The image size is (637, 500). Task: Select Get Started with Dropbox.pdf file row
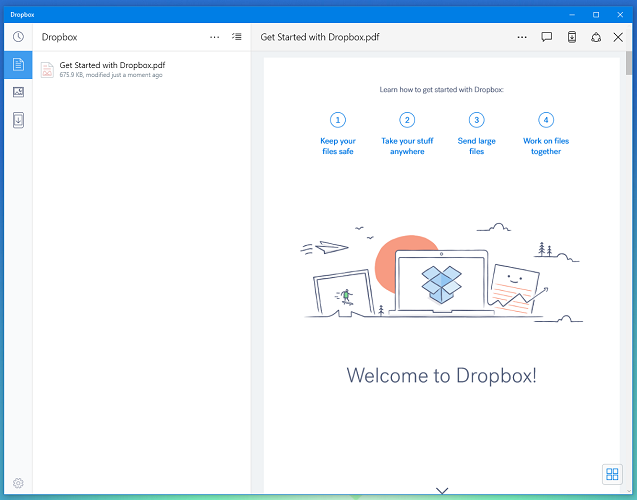click(142, 69)
